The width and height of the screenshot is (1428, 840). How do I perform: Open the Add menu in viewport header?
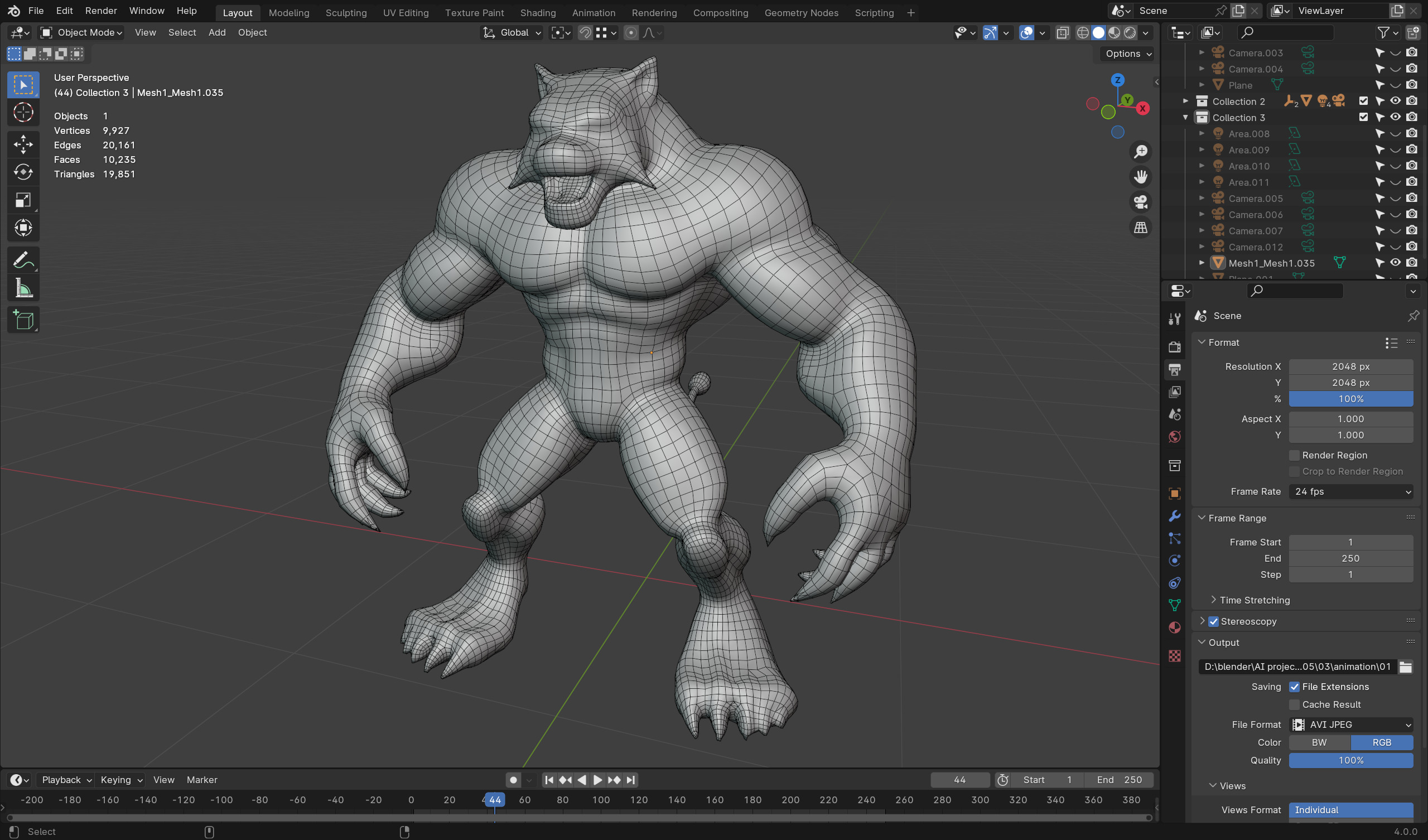(216, 32)
